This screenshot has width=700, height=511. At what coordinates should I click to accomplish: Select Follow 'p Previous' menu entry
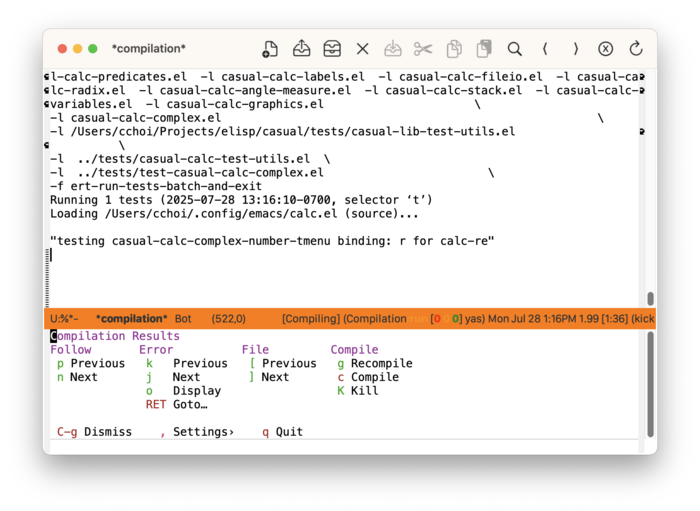point(91,363)
